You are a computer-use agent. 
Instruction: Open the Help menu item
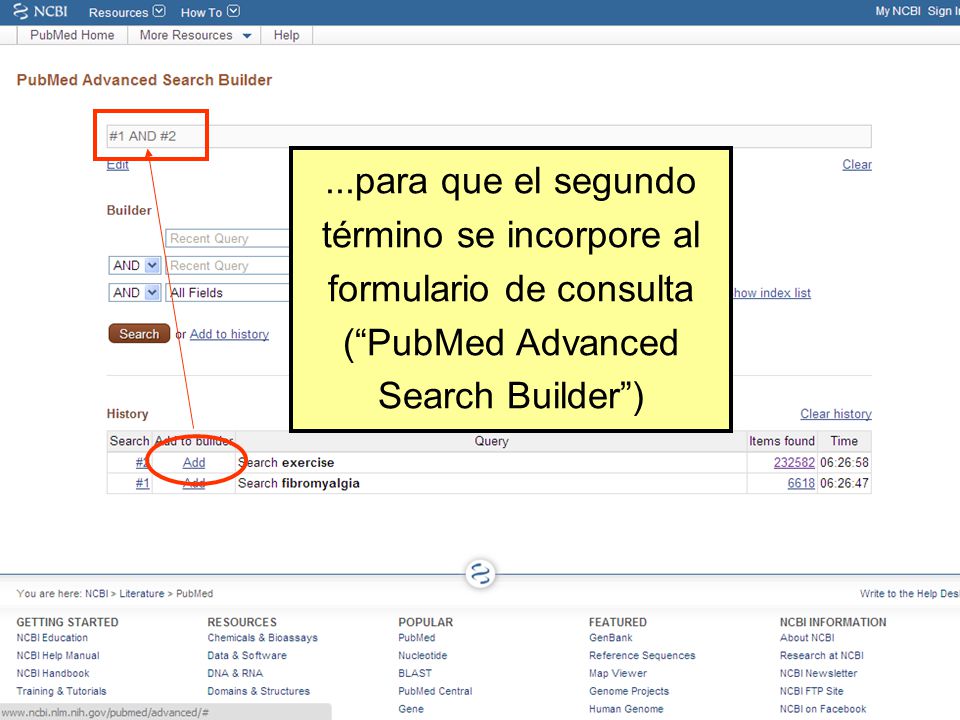[287, 35]
